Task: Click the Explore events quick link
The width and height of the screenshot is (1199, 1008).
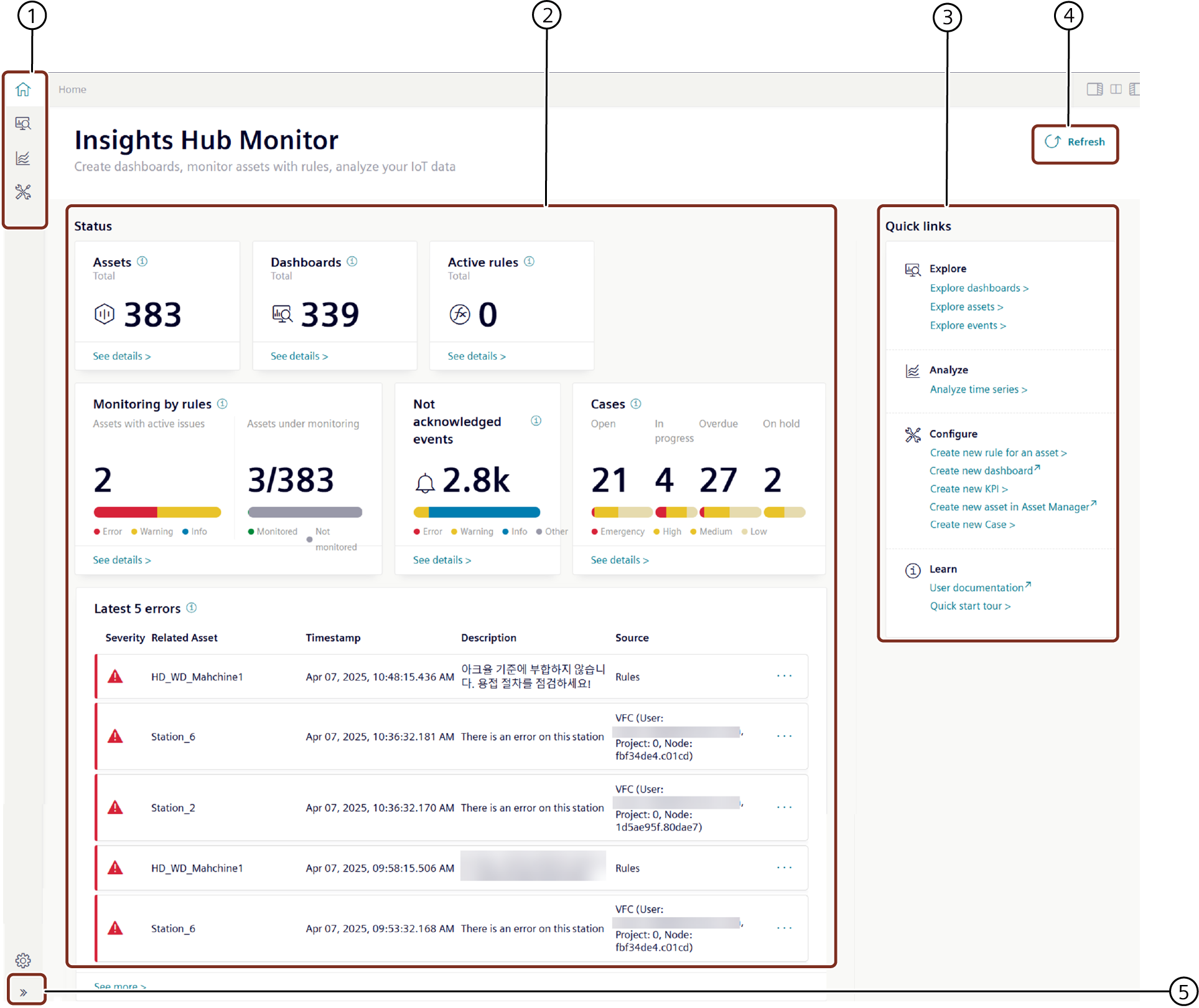Action: (x=968, y=326)
